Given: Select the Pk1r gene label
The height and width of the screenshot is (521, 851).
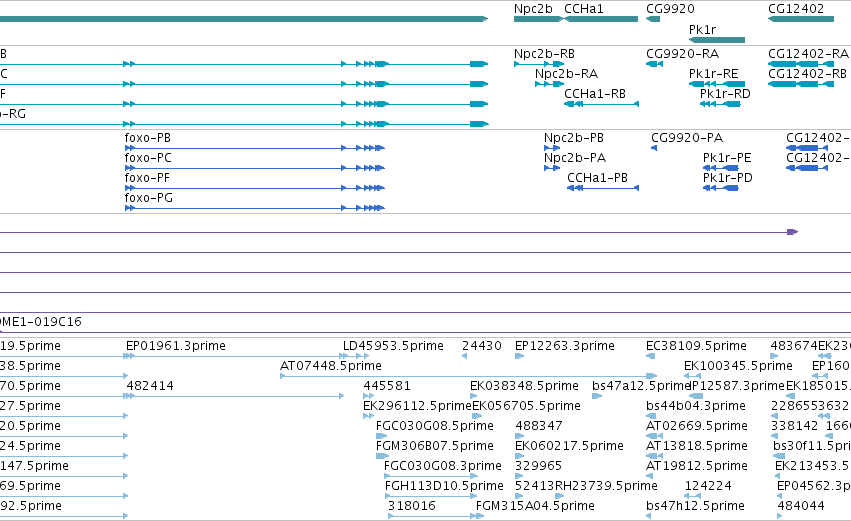Looking at the screenshot, I should pyautogui.click(x=702, y=30).
